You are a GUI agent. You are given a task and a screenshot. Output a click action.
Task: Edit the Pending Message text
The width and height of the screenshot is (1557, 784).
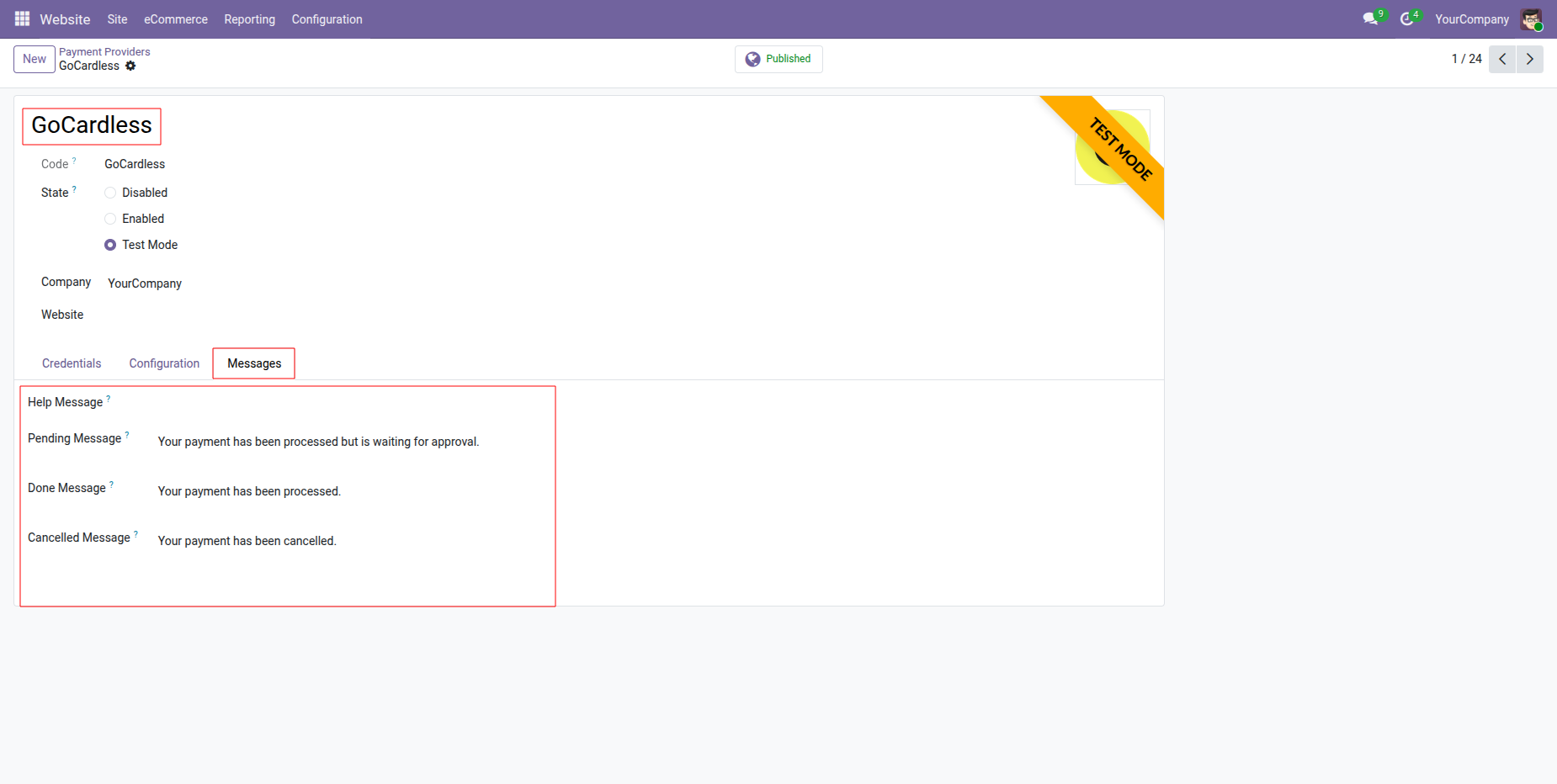pos(319,442)
